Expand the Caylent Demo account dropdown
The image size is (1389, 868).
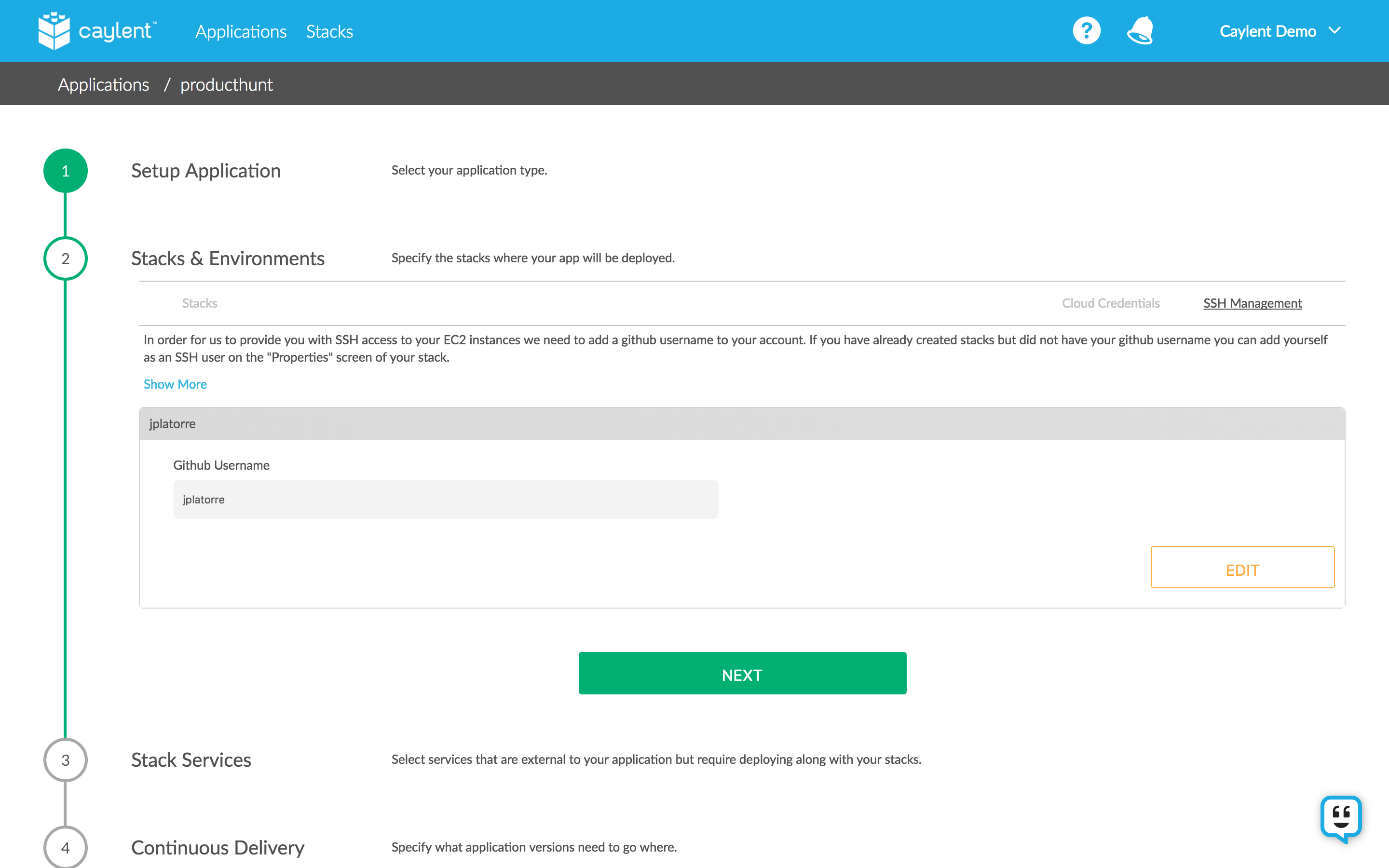coord(1280,31)
